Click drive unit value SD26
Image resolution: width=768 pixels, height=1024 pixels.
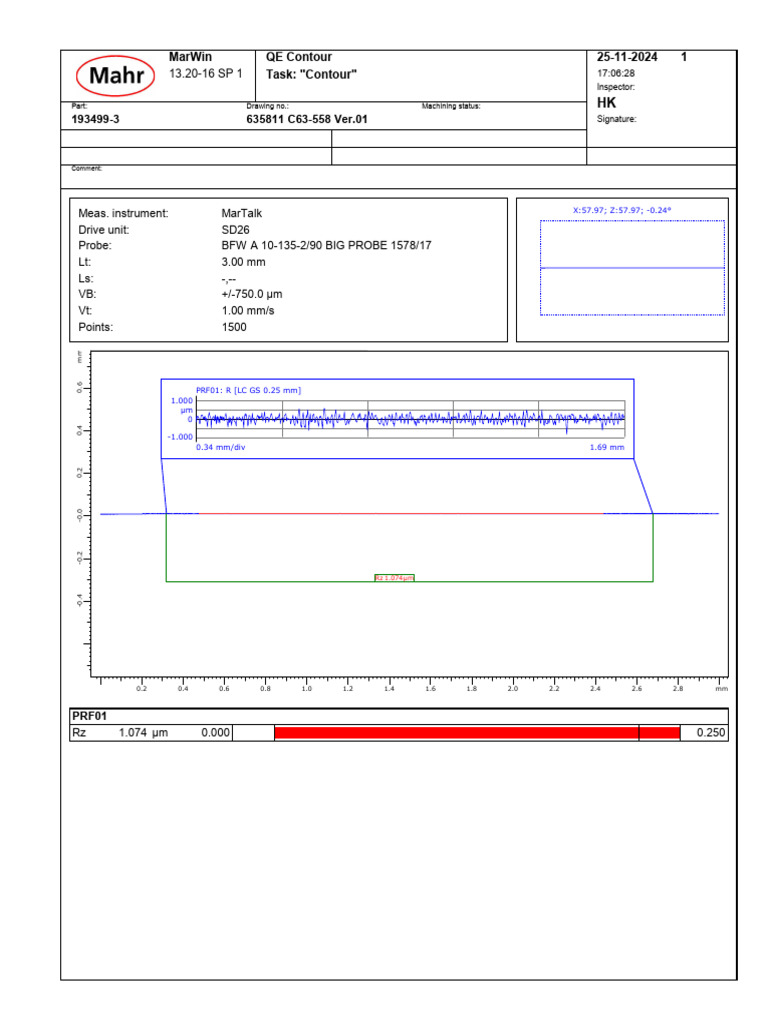235,230
